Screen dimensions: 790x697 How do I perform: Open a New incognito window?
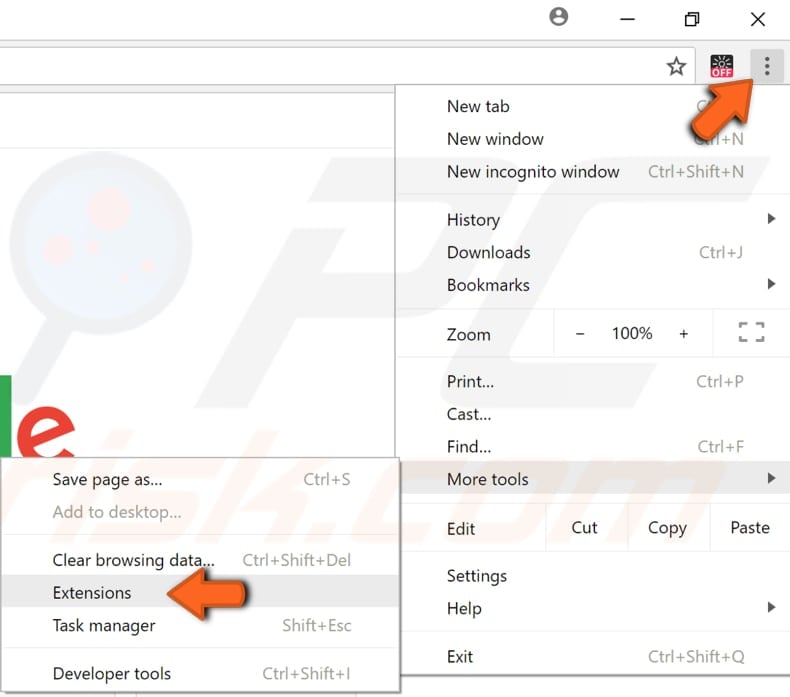coord(592,172)
